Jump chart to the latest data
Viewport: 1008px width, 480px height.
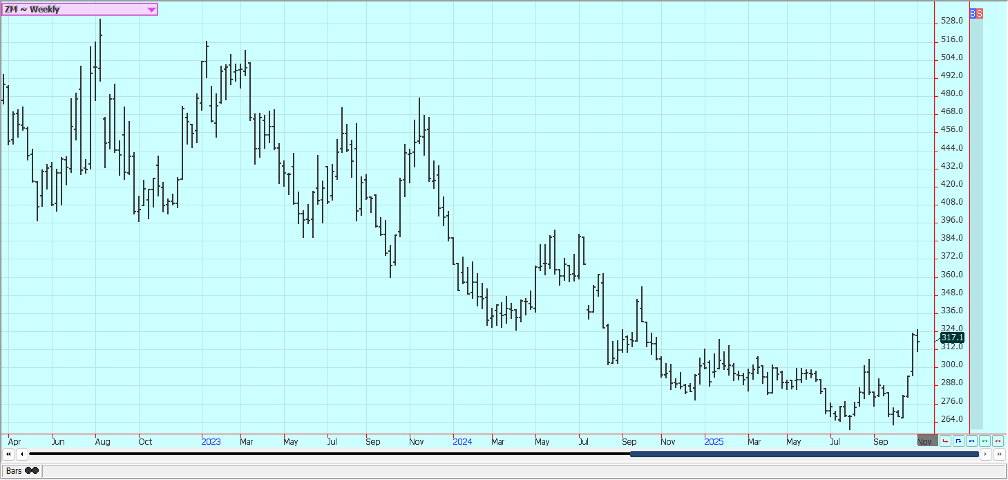(x=999, y=454)
